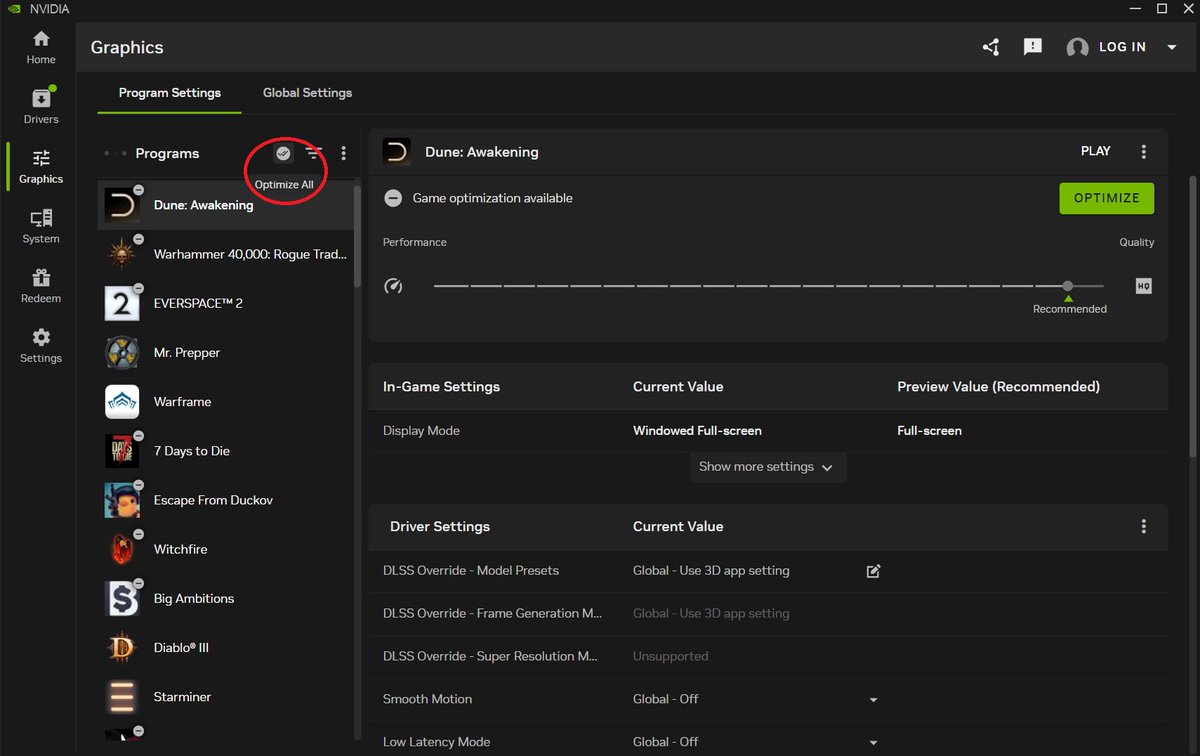Screen dimensions: 1200x756
Task: Click the "Unsupported" value text
Action: point(670,657)
